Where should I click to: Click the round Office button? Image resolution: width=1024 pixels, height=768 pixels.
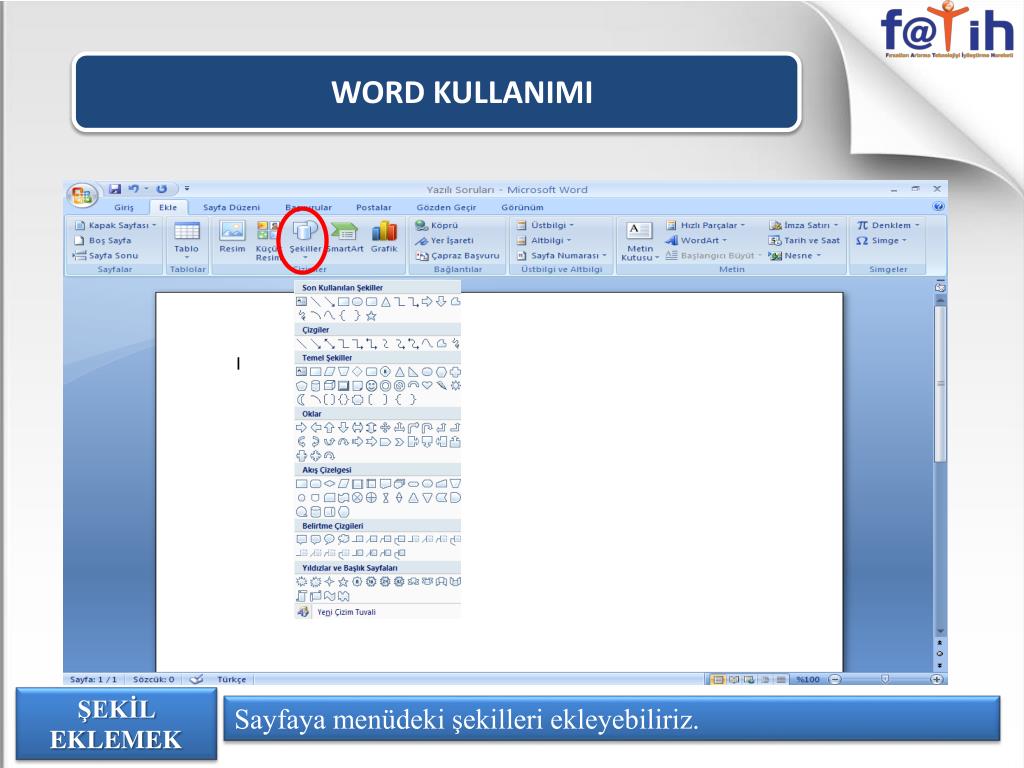[x=82, y=195]
